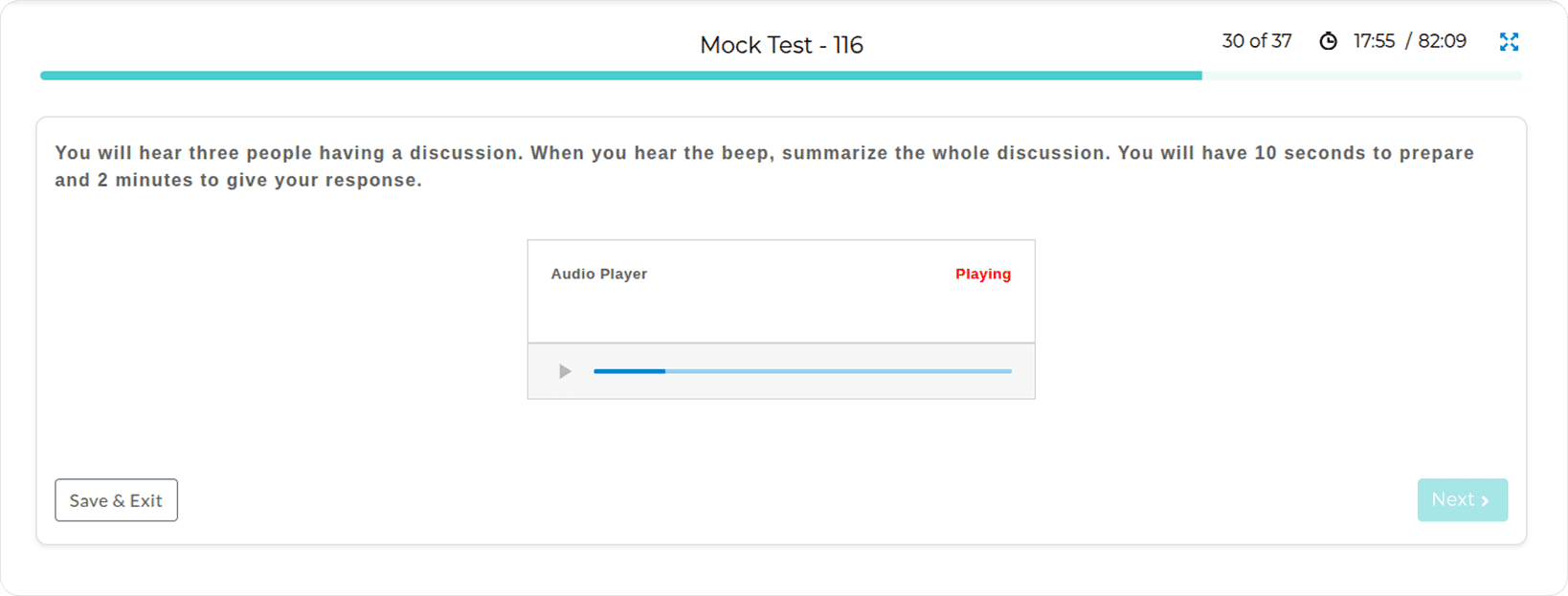Screen dimensions: 1568x596
Task: Click the unfilled end of test progress bar
Action: [x=1361, y=76]
